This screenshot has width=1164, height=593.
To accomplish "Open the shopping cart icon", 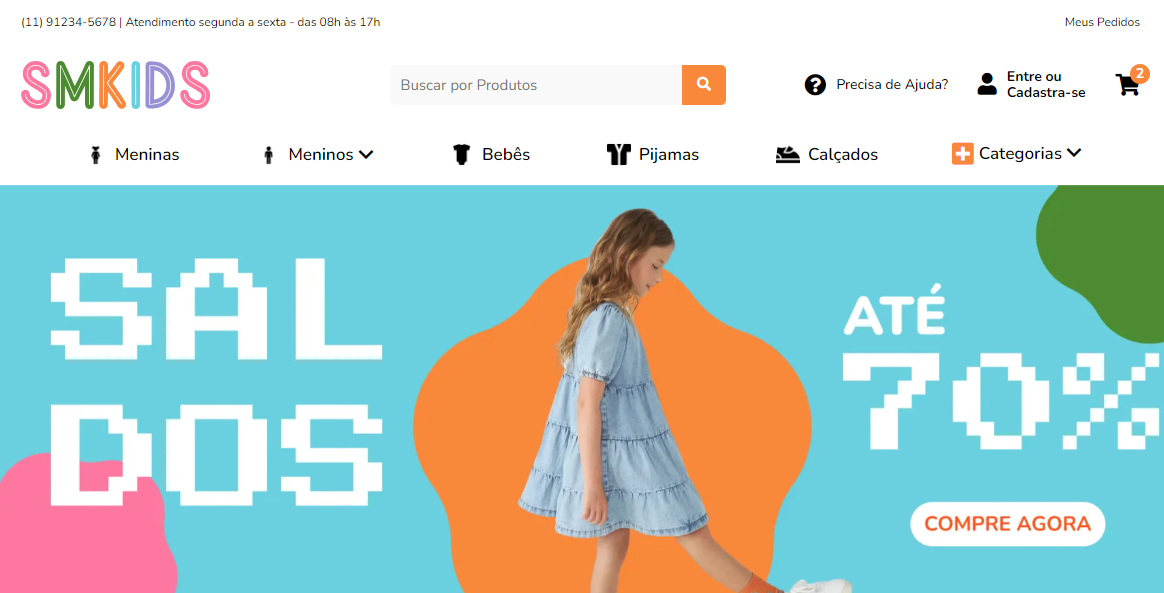I will tap(1128, 85).
